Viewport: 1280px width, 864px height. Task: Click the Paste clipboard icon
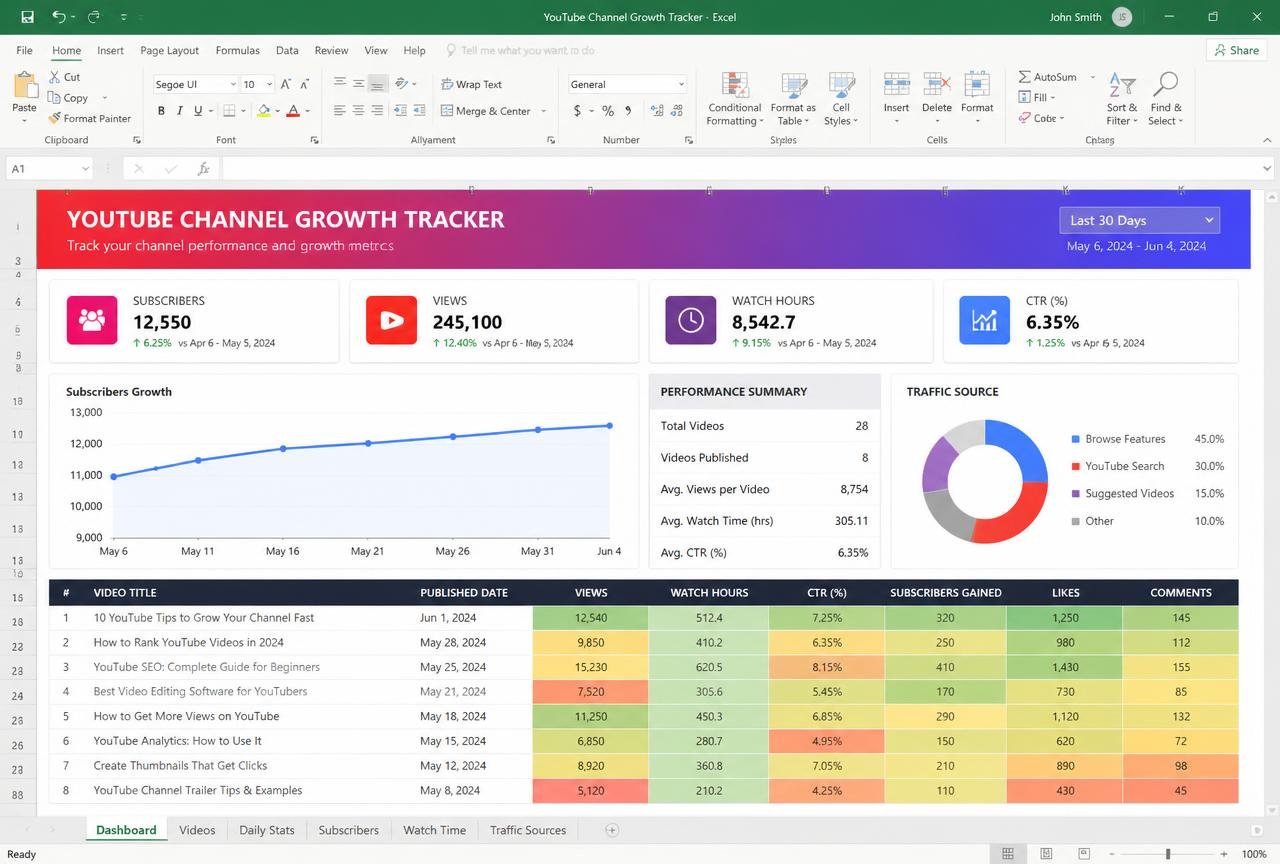point(24,85)
